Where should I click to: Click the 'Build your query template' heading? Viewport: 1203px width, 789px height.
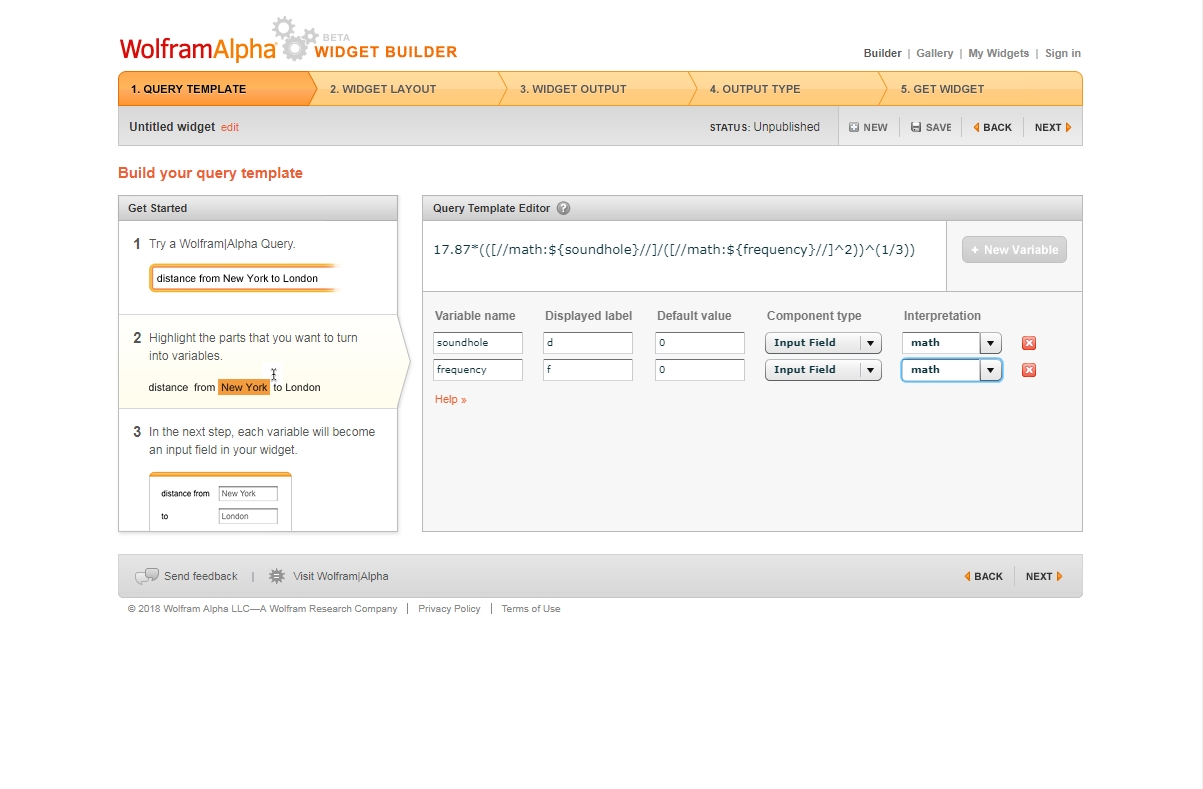(210, 173)
